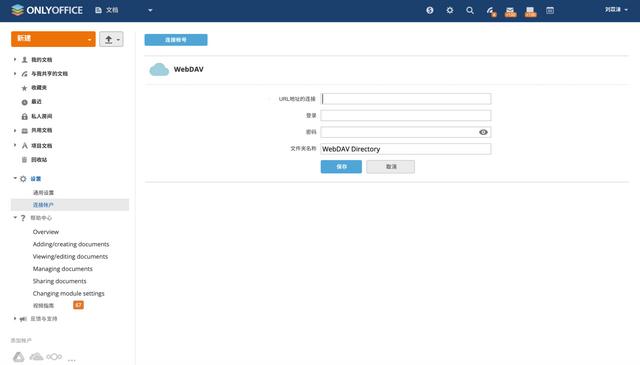Screen dimensions: 640x365
Task: Open Private Room lock icon
Action: click(24, 116)
